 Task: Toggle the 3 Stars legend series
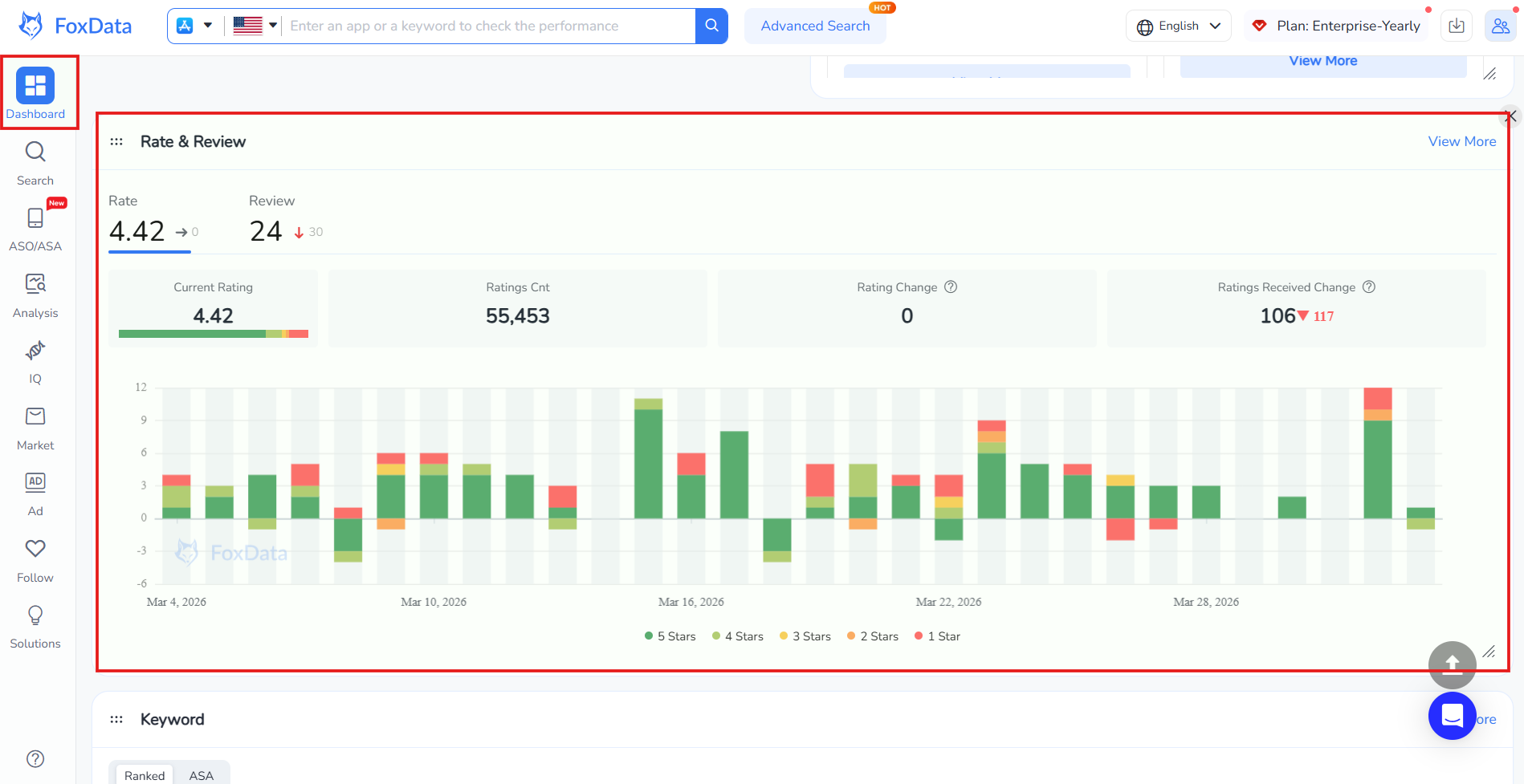[x=805, y=636]
